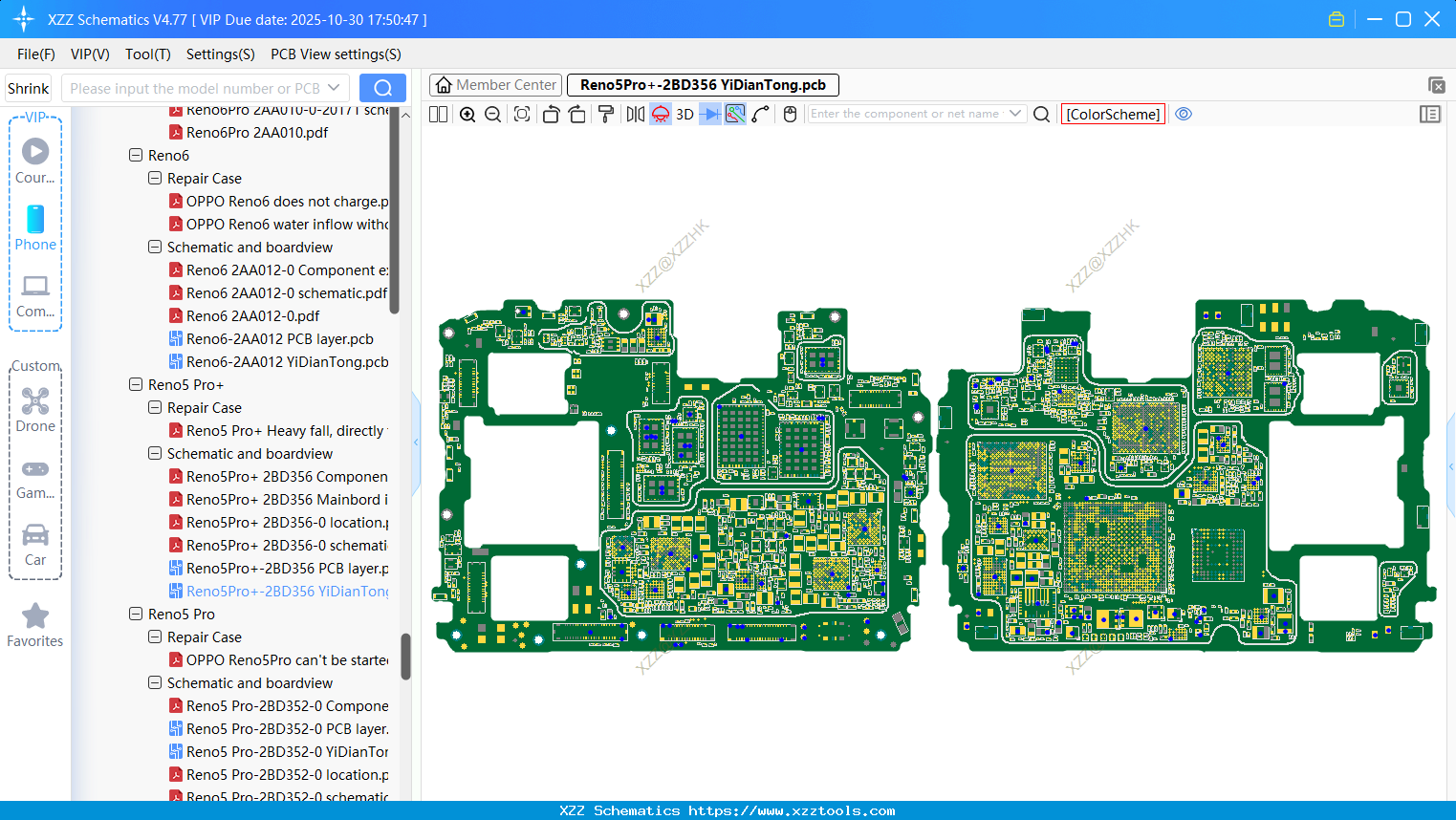Open the Drone category in sidebar

35,410
